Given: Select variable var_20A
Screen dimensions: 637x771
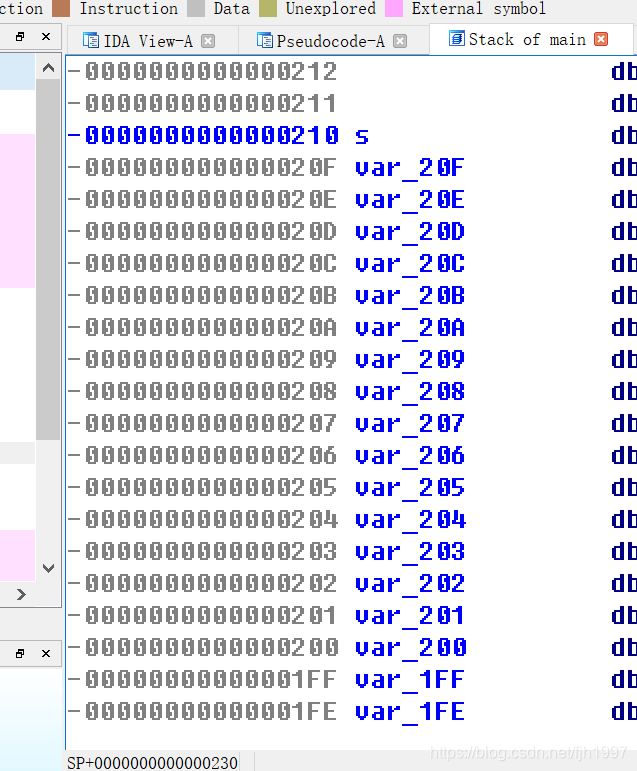Looking at the screenshot, I should coord(409,328).
